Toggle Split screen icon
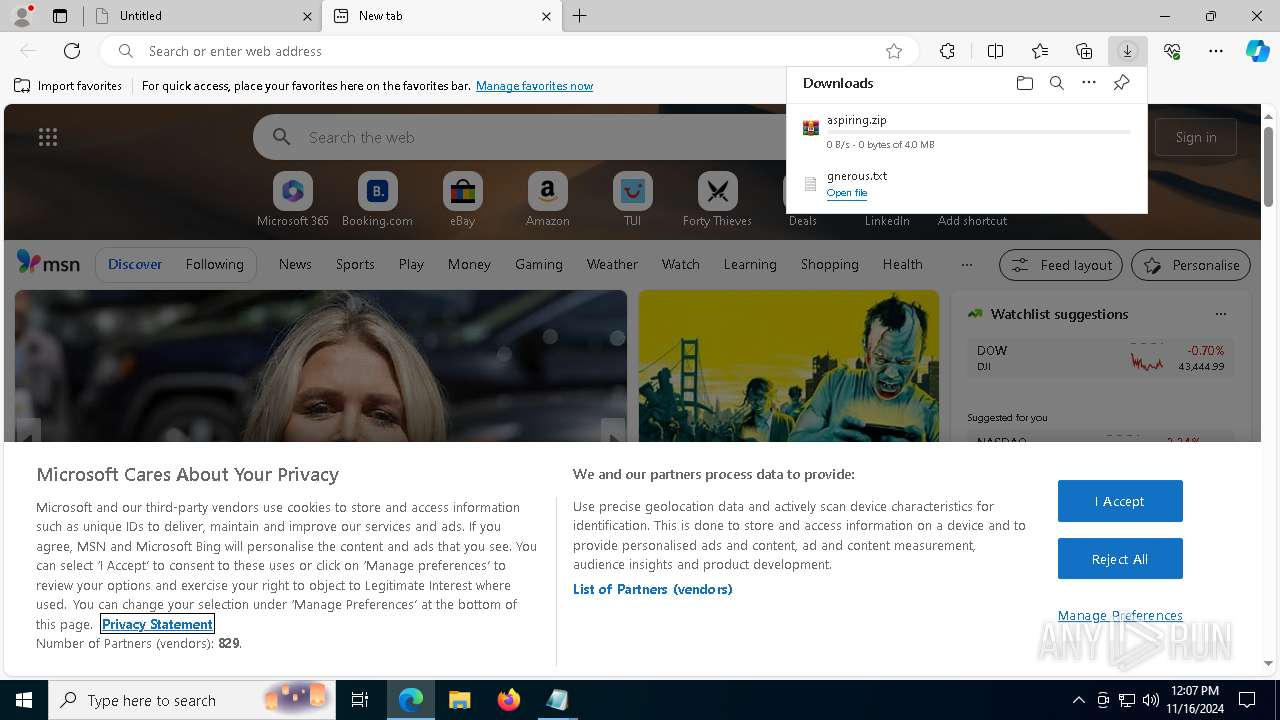Image resolution: width=1280 pixels, height=720 pixels. tap(995, 51)
